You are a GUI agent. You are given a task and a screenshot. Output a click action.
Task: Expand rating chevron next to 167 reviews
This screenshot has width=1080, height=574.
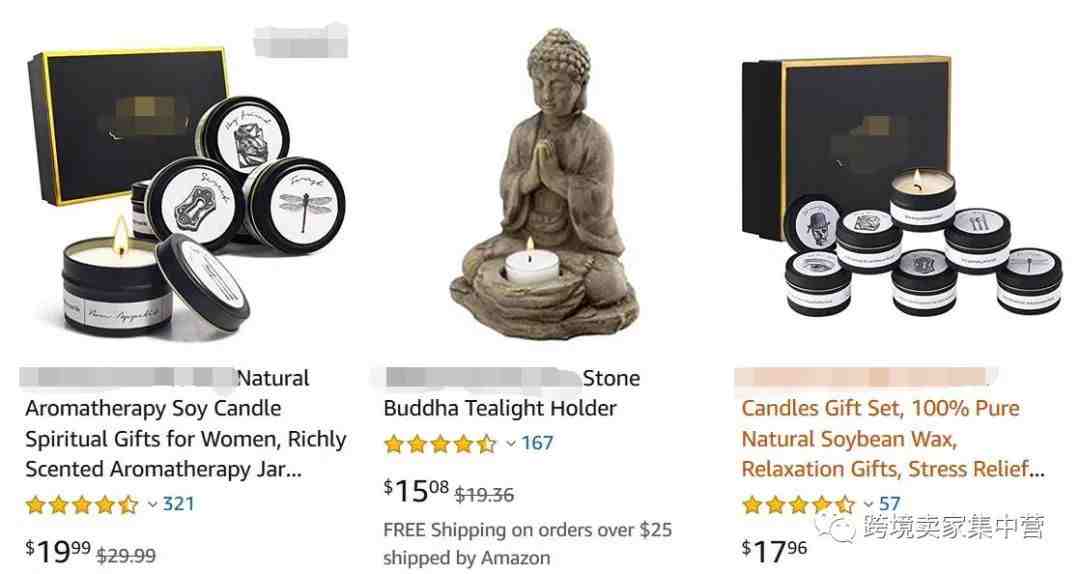[510, 444]
